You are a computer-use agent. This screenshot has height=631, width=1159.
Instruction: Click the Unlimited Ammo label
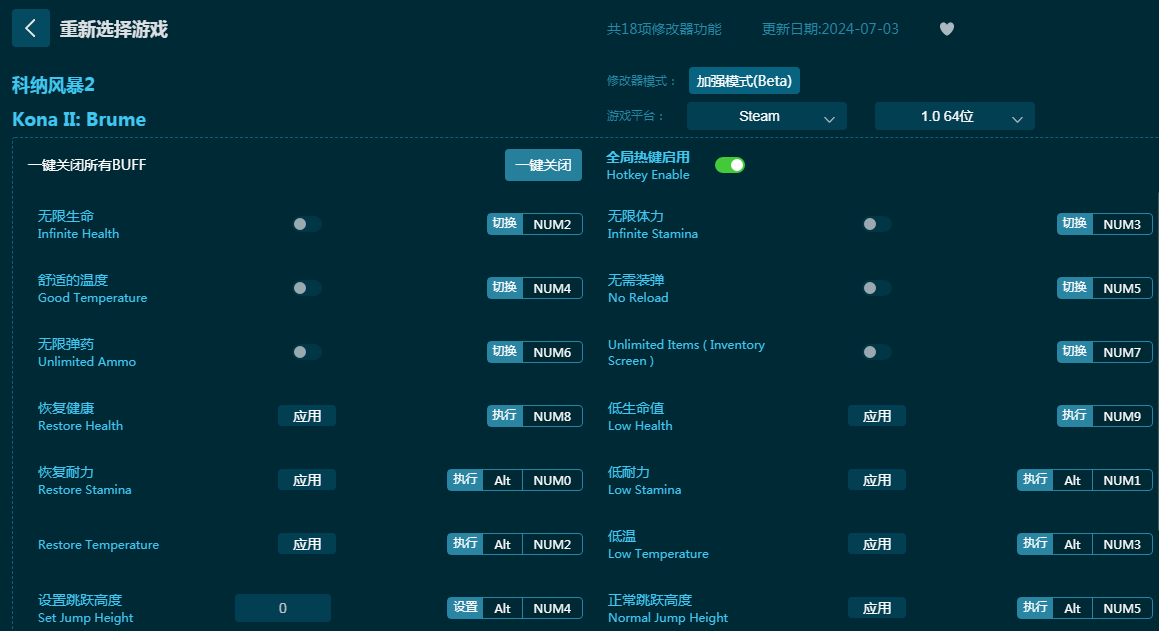pos(87,361)
